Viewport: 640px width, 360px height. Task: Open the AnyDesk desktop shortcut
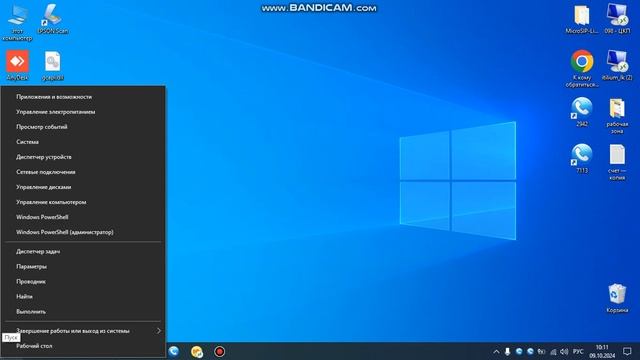pyautogui.click(x=17, y=64)
